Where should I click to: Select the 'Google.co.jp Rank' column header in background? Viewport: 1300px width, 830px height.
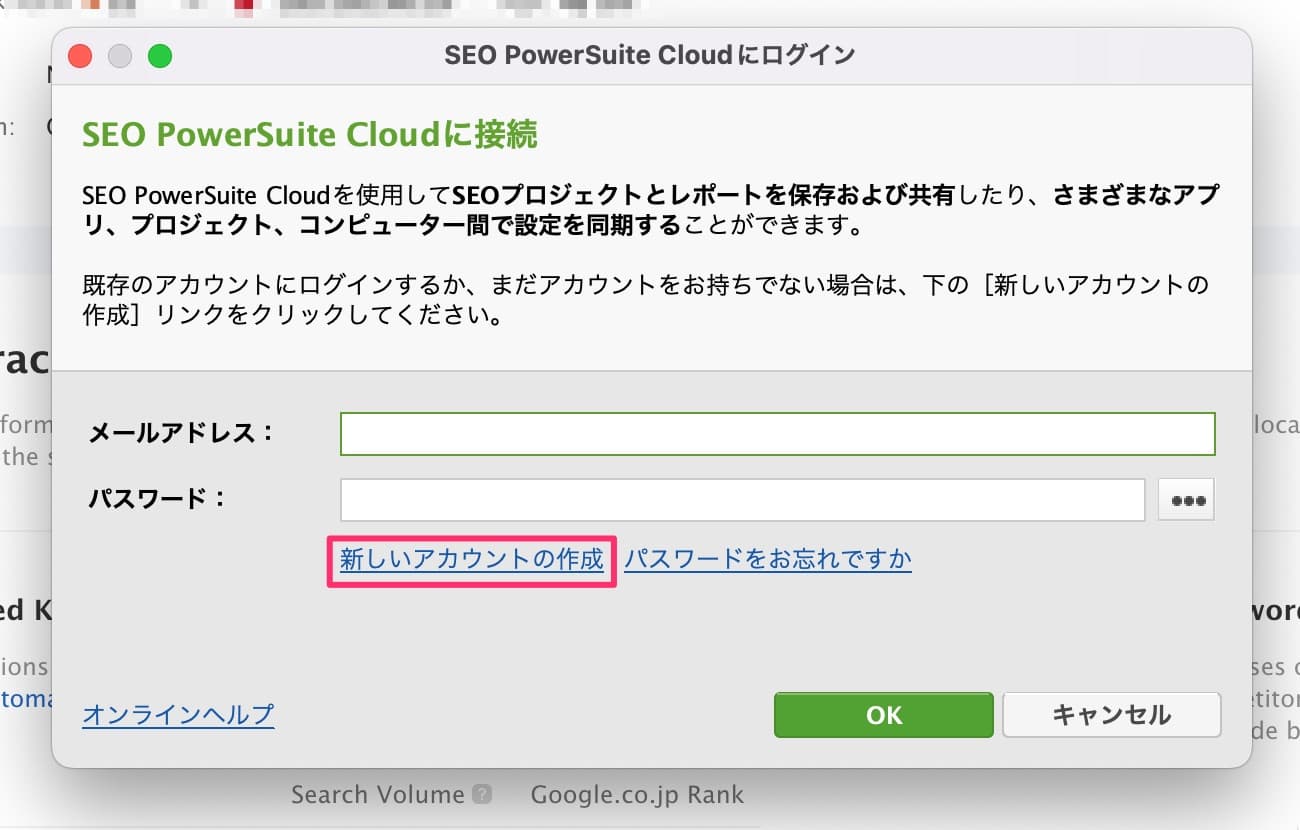pyautogui.click(x=637, y=795)
